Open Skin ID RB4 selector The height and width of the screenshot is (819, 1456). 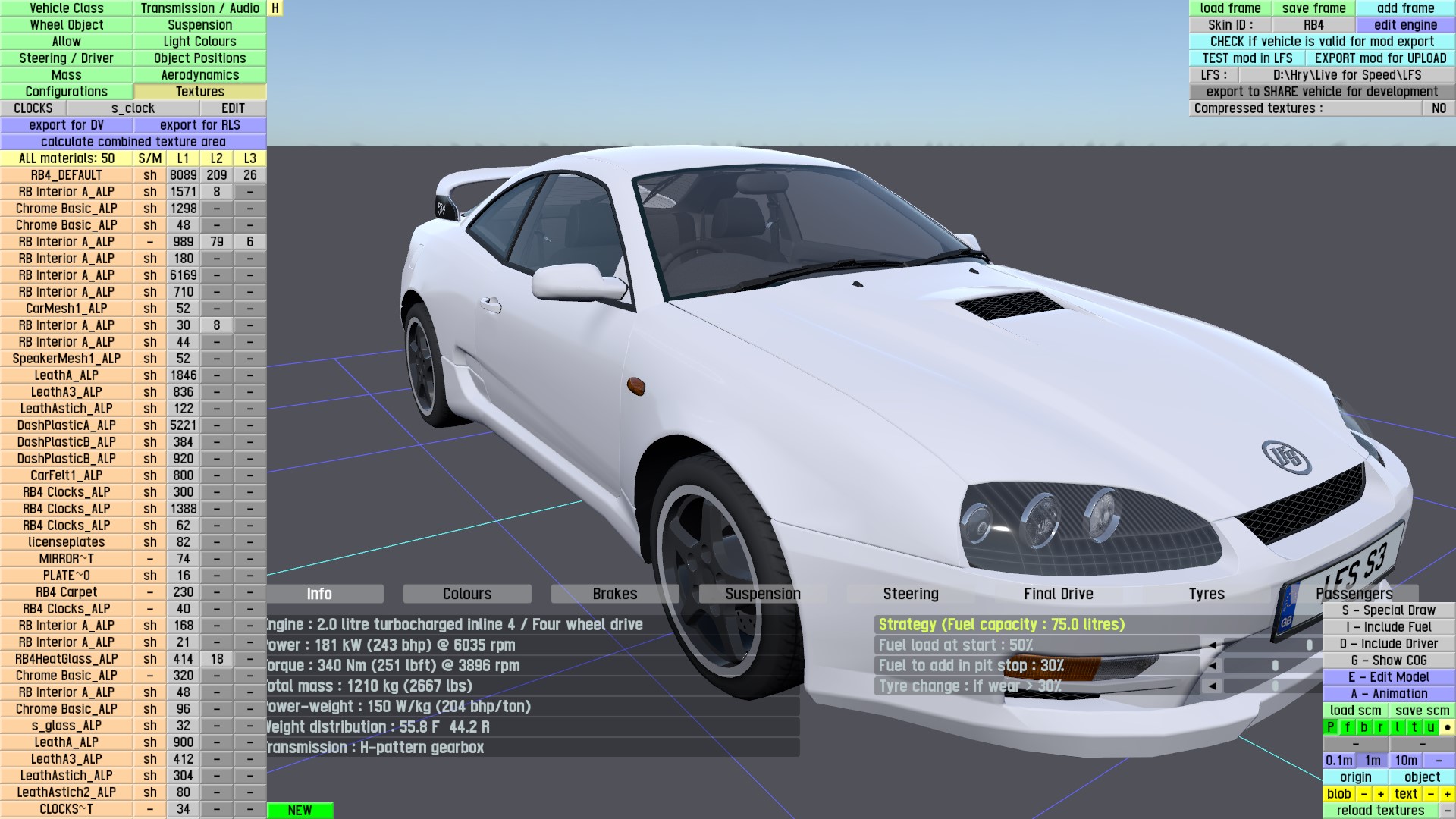1313,25
